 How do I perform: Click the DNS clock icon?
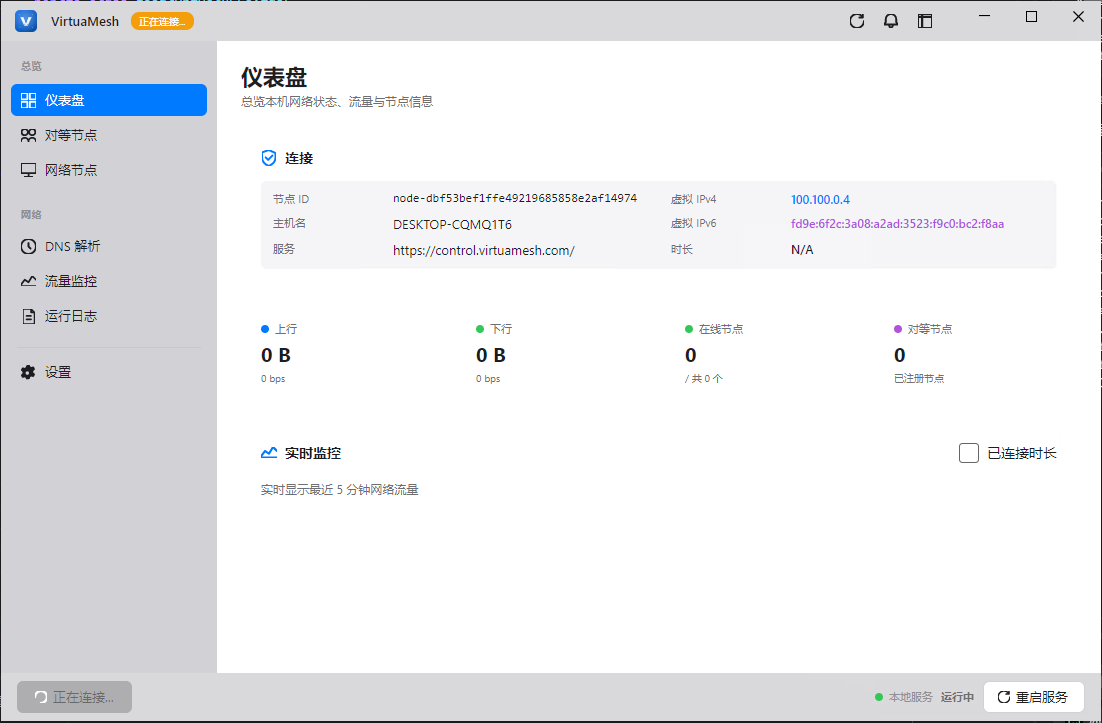tap(28, 246)
